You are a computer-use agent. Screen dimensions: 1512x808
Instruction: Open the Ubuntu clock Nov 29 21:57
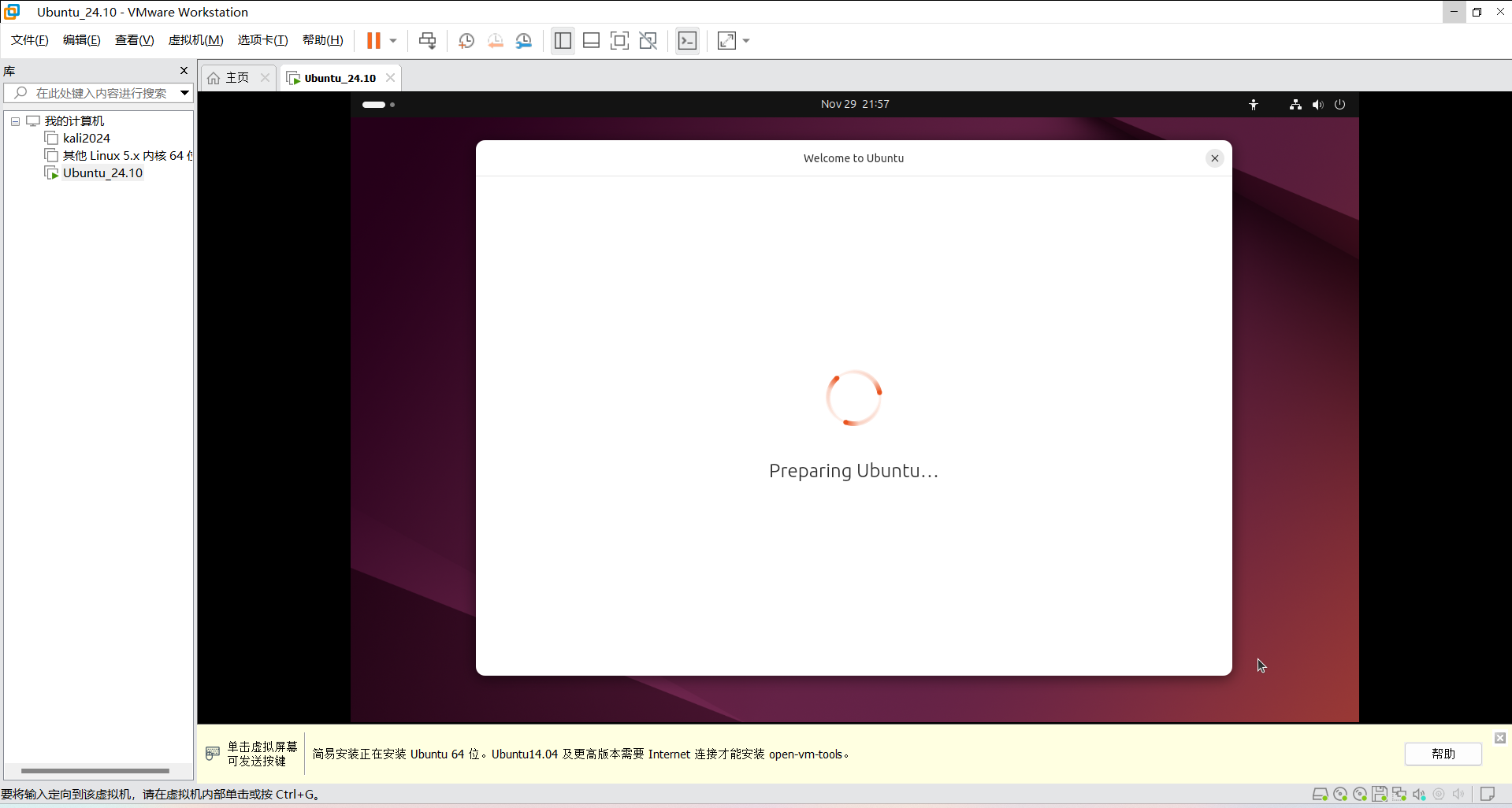pyautogui.click(x=855, y=104)
